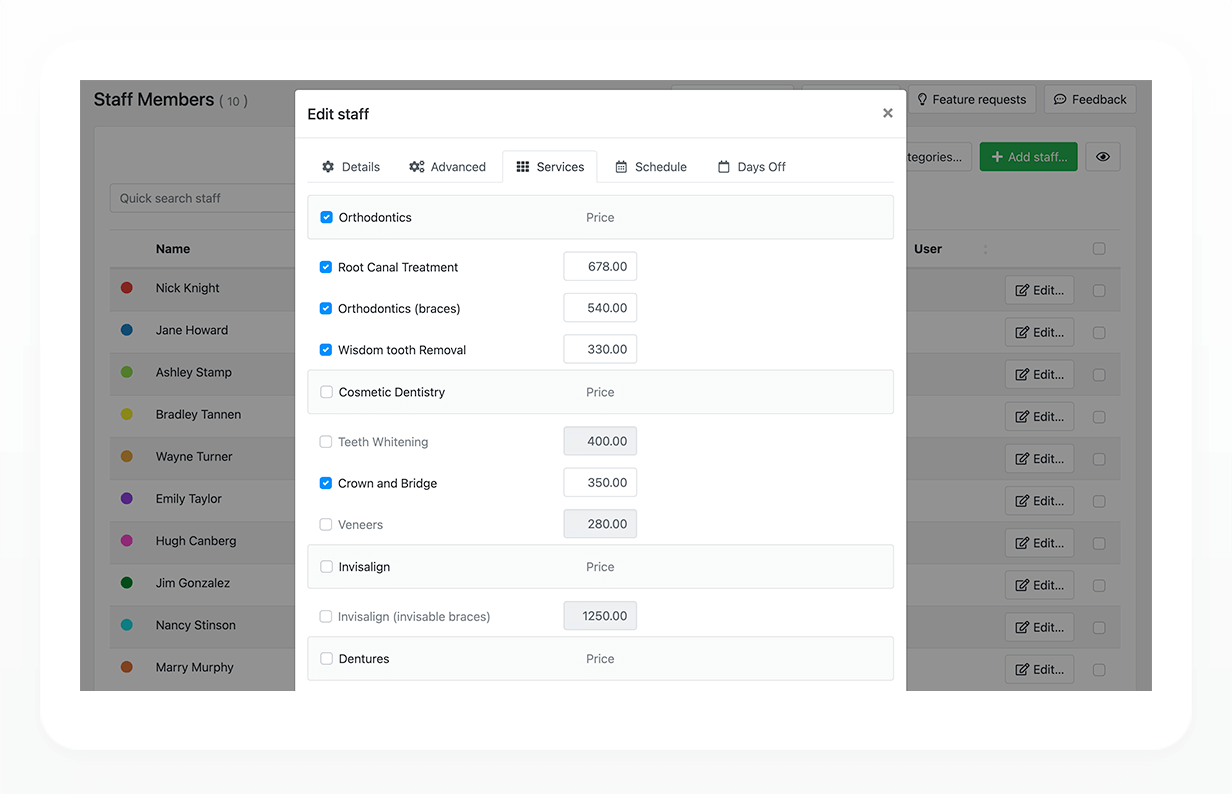
Task: Click Edit button for Nick Knight
Action: [x=1039, y=290]
